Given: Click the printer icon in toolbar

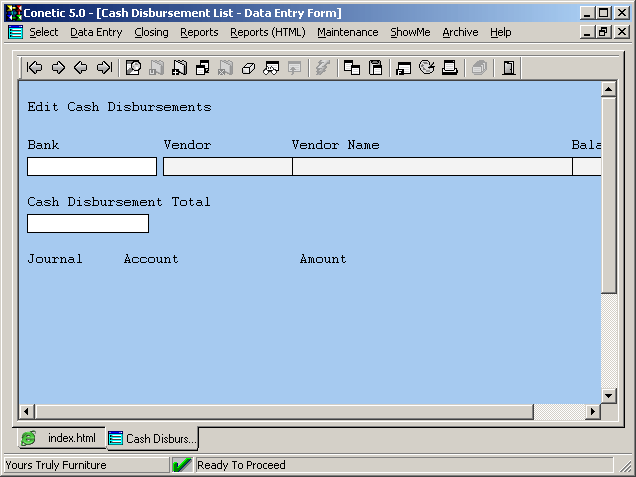Looking at the screenshot, I should click(x=450, y=68).
